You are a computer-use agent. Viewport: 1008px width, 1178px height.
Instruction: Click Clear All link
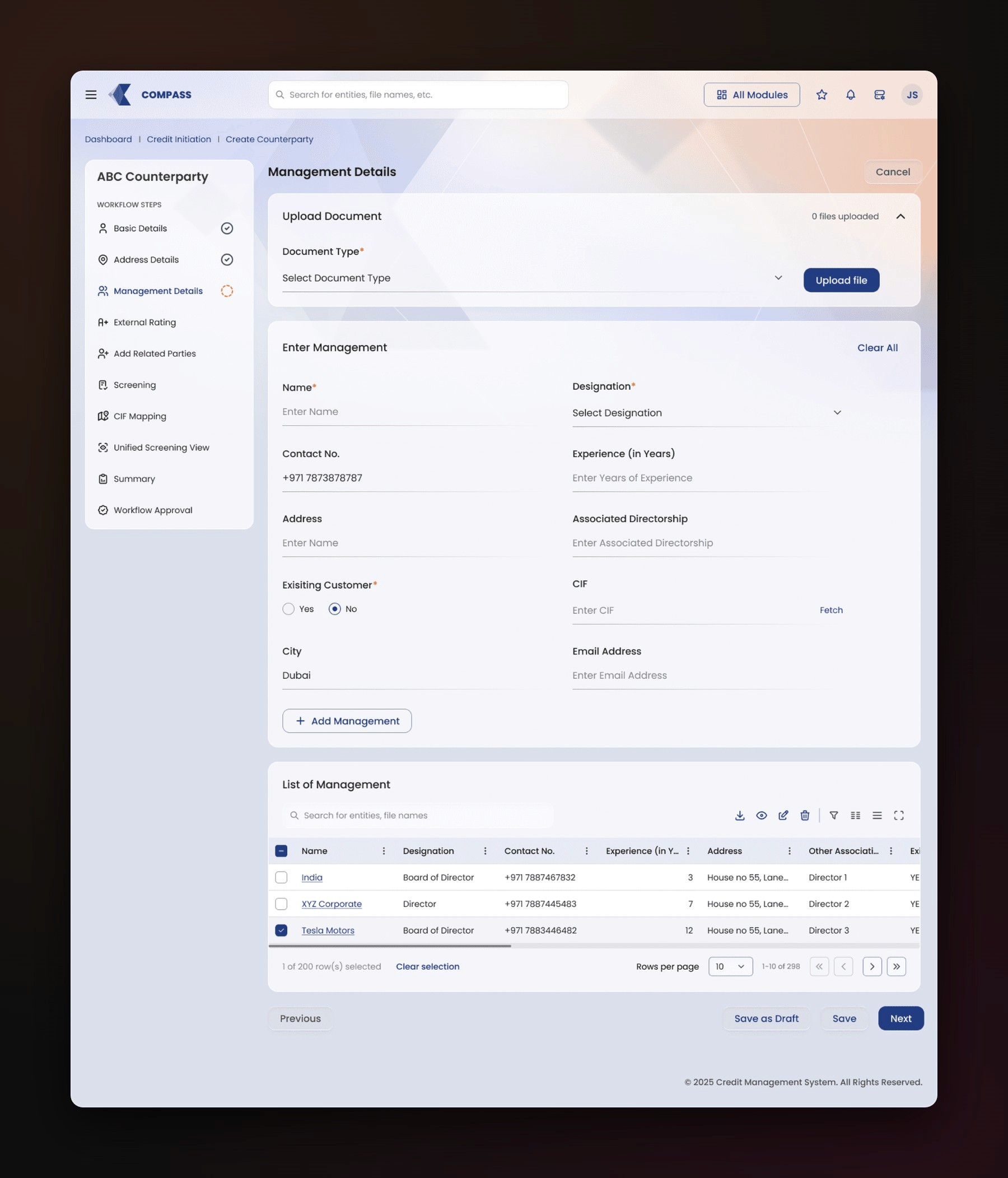[877, 348]
